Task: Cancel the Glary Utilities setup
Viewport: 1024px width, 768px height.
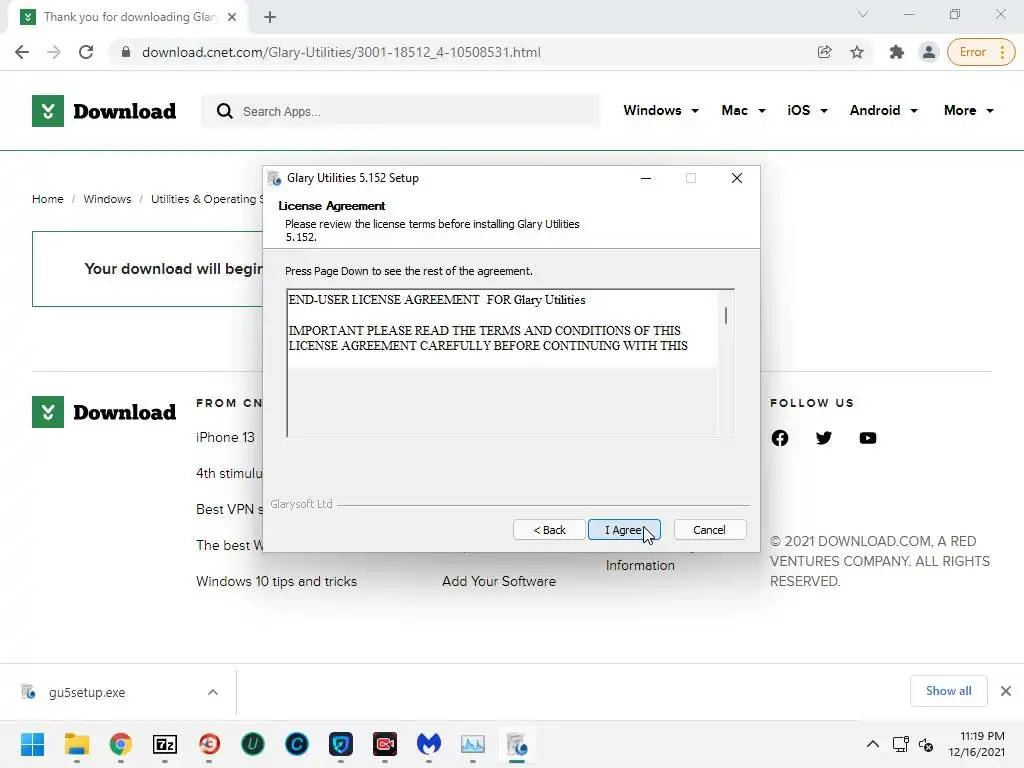Action: click(709, 530)
